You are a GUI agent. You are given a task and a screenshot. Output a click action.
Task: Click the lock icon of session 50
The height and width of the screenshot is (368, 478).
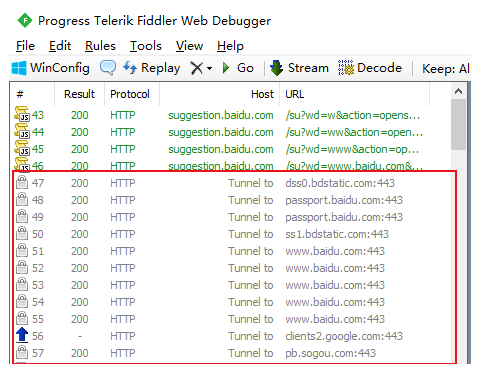click(22, 233)
